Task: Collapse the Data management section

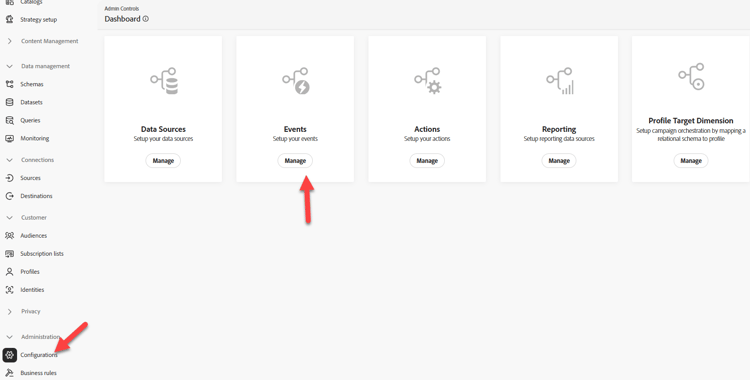Action: pos(9,66)
